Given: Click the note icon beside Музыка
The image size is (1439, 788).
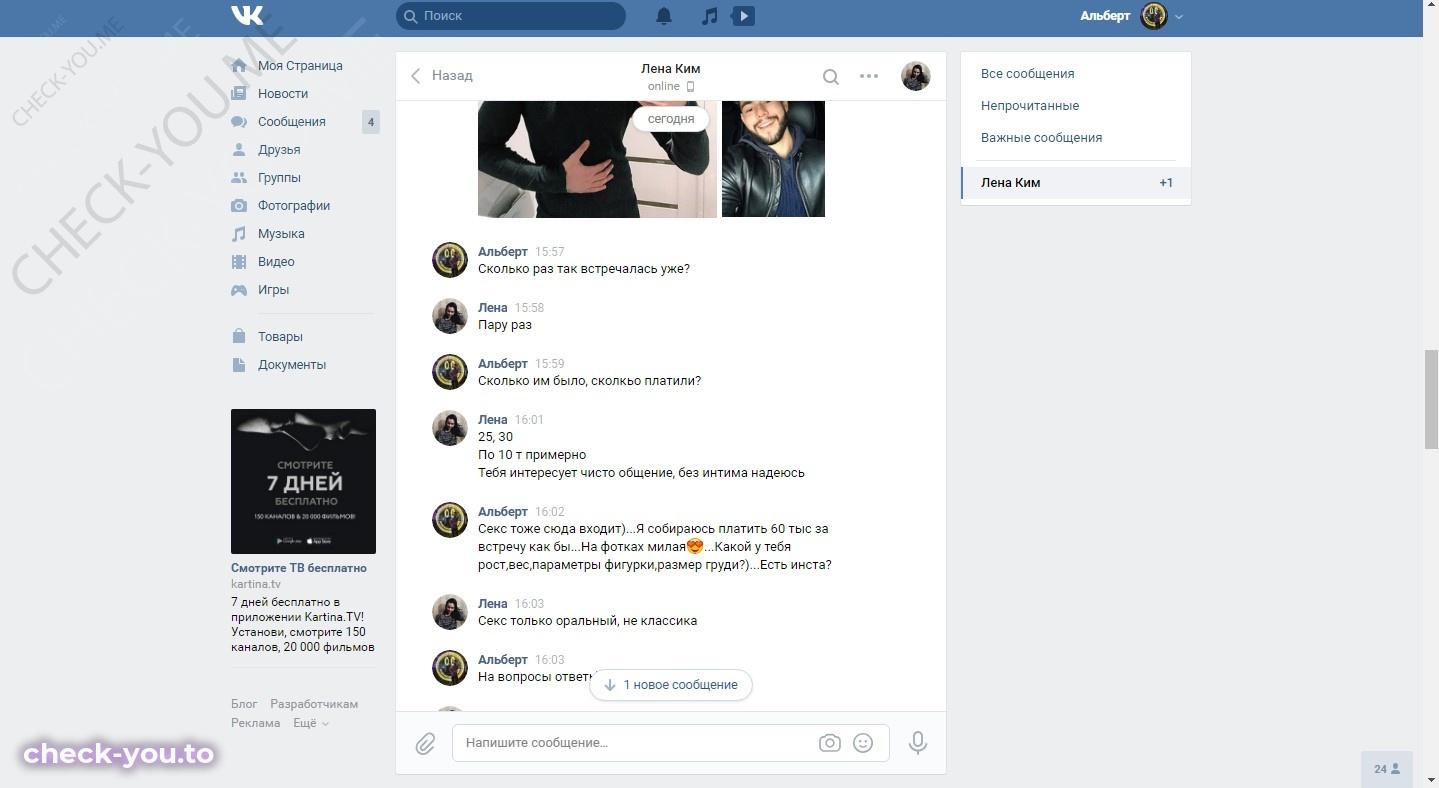Looking at the screenshot, I should click(239, 234).
